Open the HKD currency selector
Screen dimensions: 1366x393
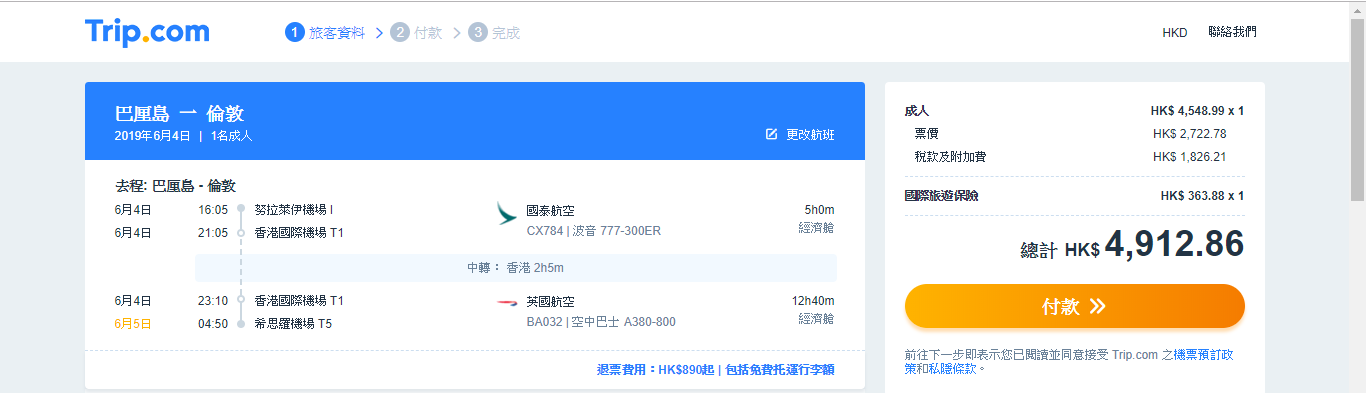[x=1174, y=32]
